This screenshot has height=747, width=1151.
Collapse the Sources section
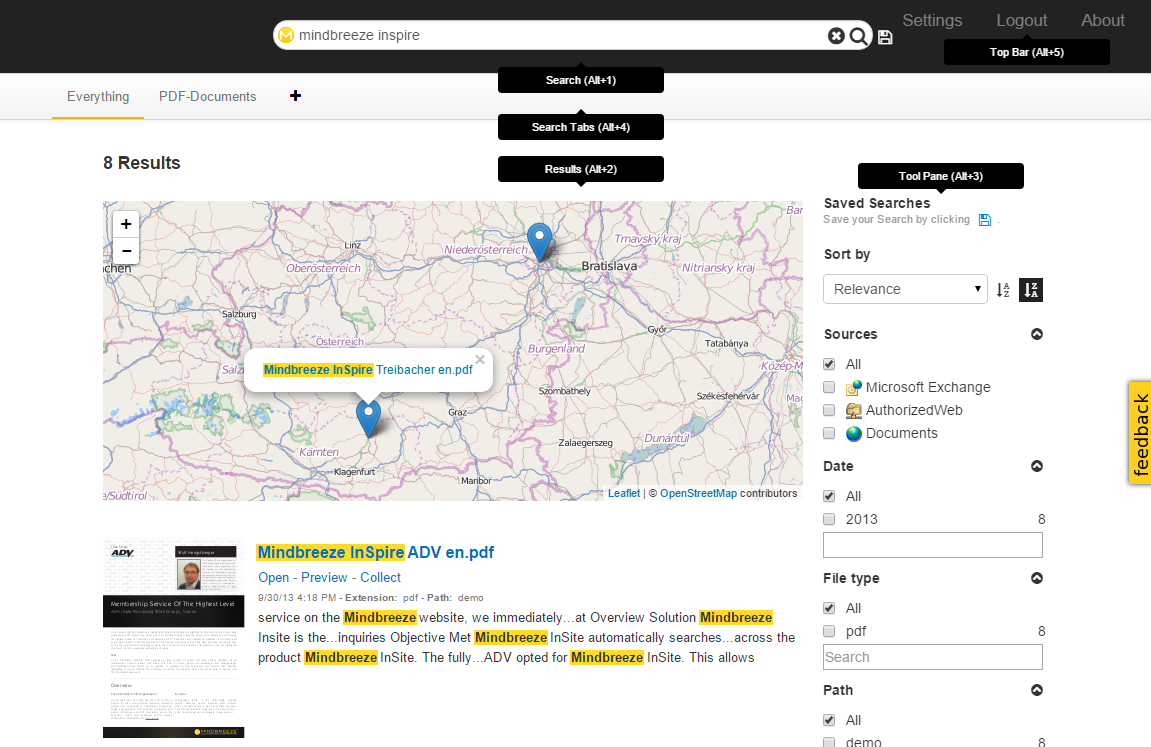click(1036, 334)
